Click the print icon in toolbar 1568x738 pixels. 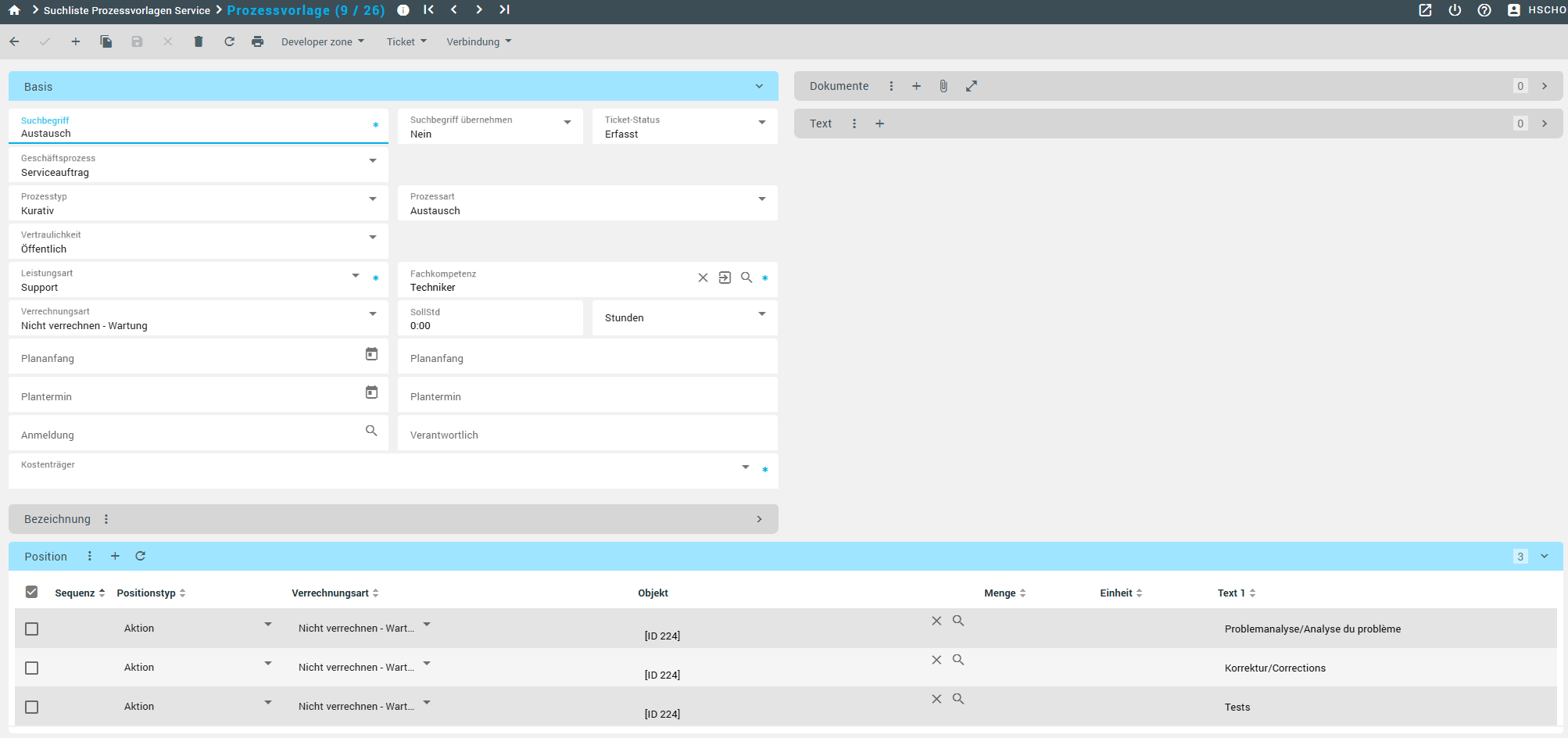pos(257,41)
